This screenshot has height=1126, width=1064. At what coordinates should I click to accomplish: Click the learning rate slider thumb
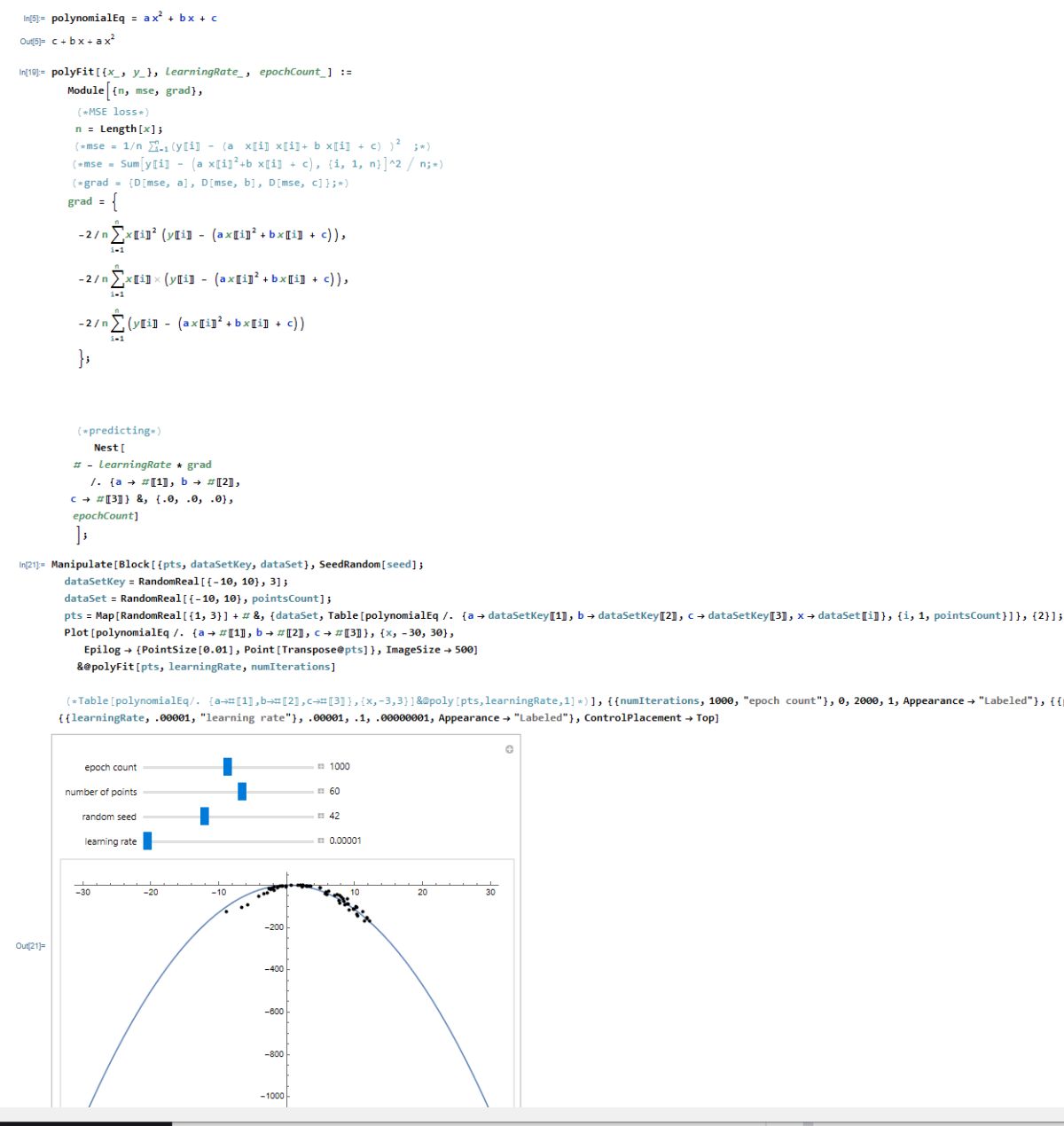(147, 841)
